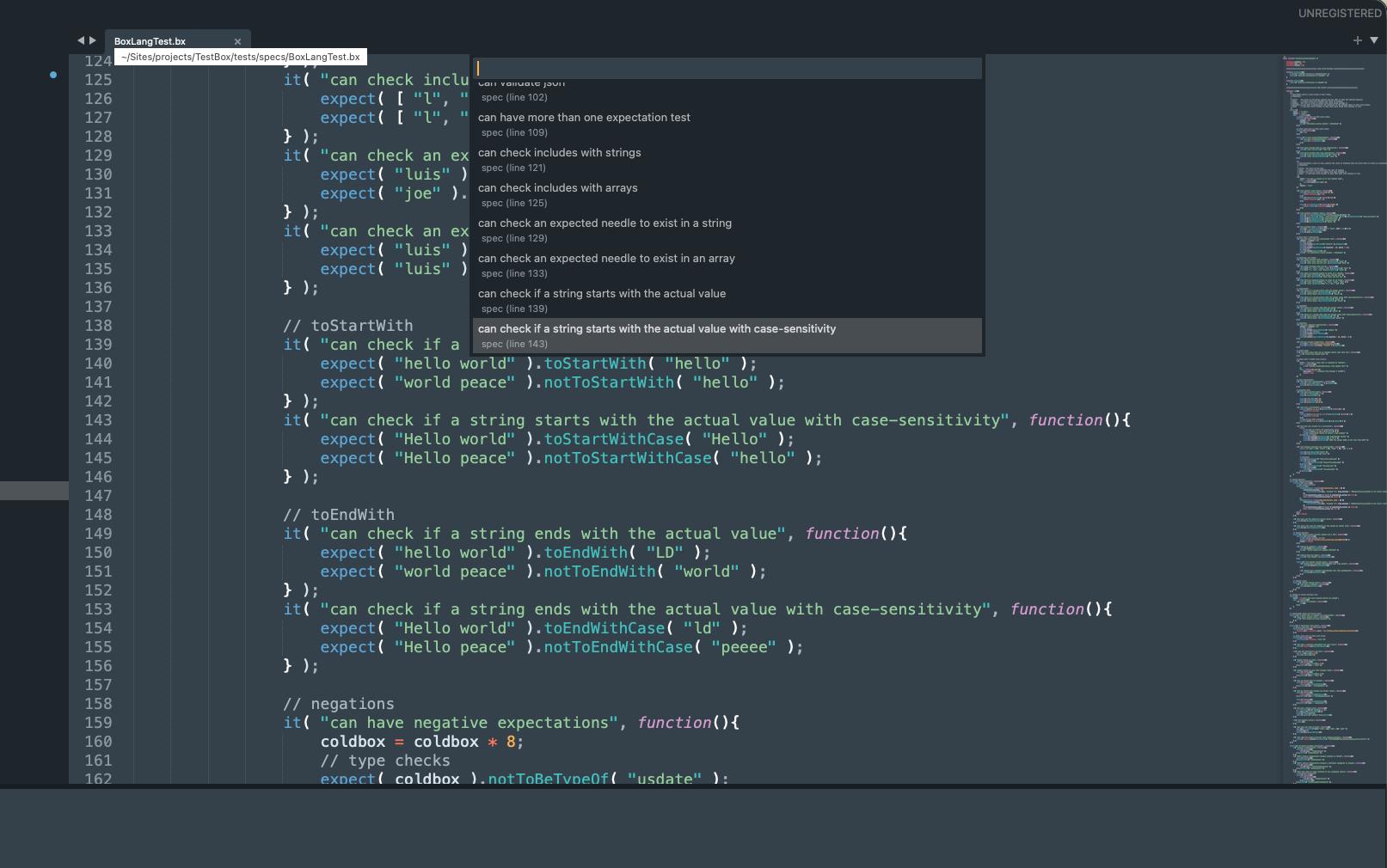Viewport: 1387px width, 868px height.
Task: Add a new tab with the plus icon
Action: 1358,40
